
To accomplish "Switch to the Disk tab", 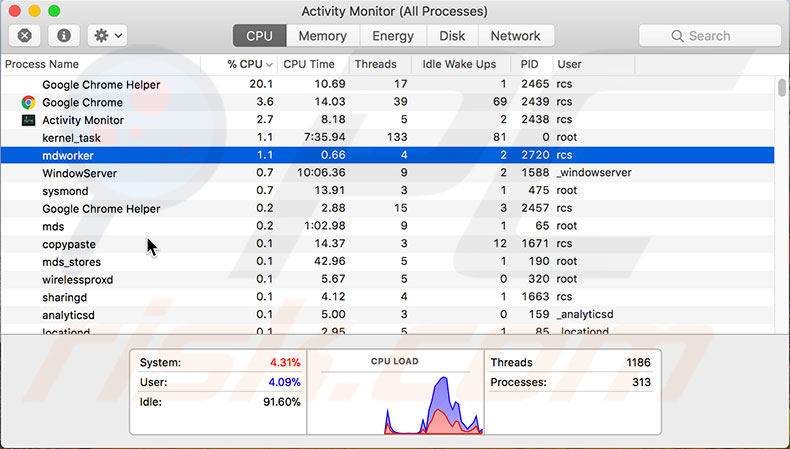I will tap(452, 36).
